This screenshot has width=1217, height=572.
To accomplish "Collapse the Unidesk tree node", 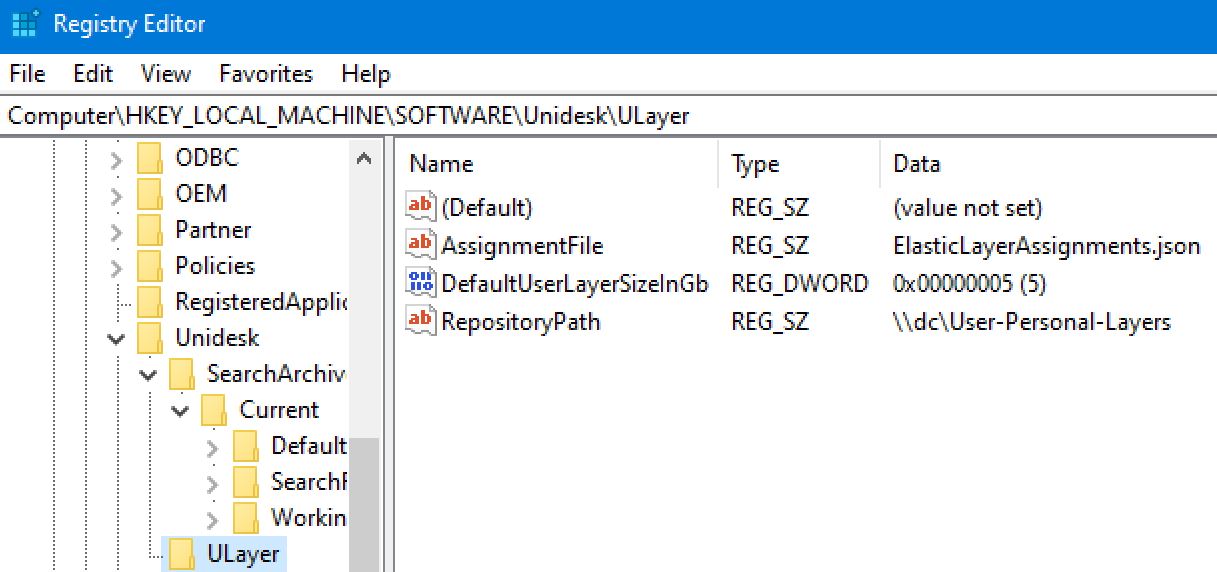I will [117, 338].
